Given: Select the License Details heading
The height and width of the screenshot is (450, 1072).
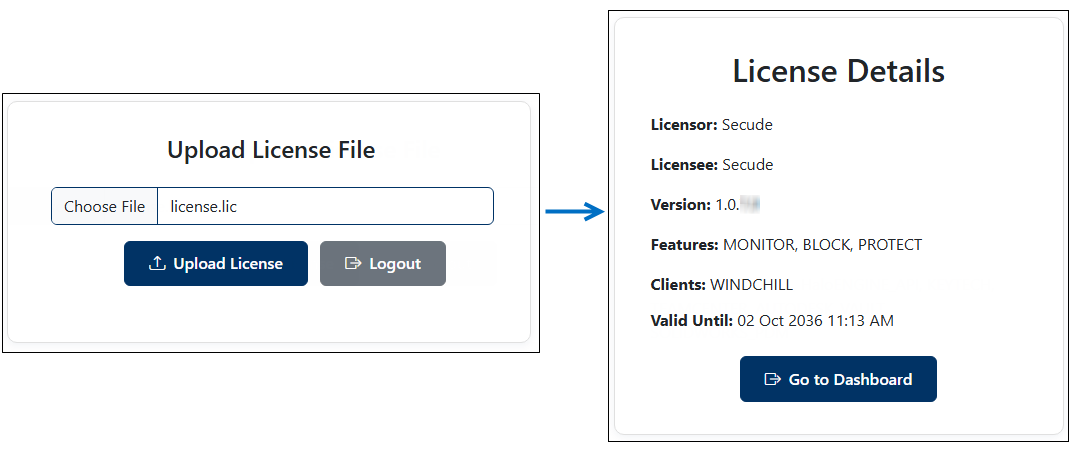Looking at the screenshot, I should tap(839, 72).
